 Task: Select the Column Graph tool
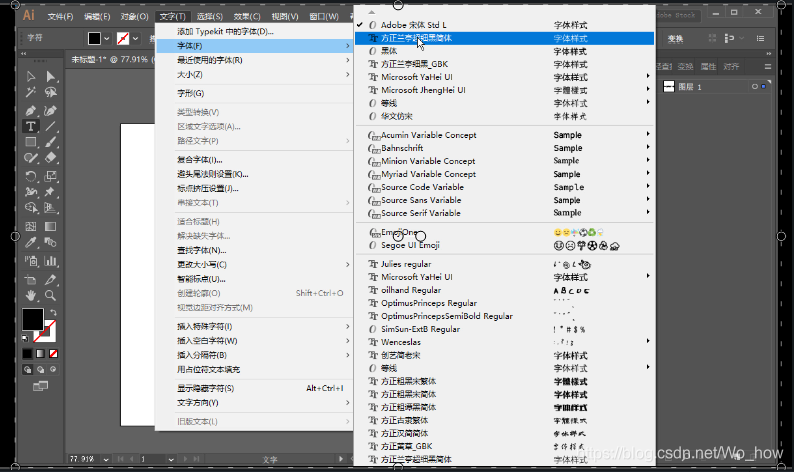[x=51, y=261]
